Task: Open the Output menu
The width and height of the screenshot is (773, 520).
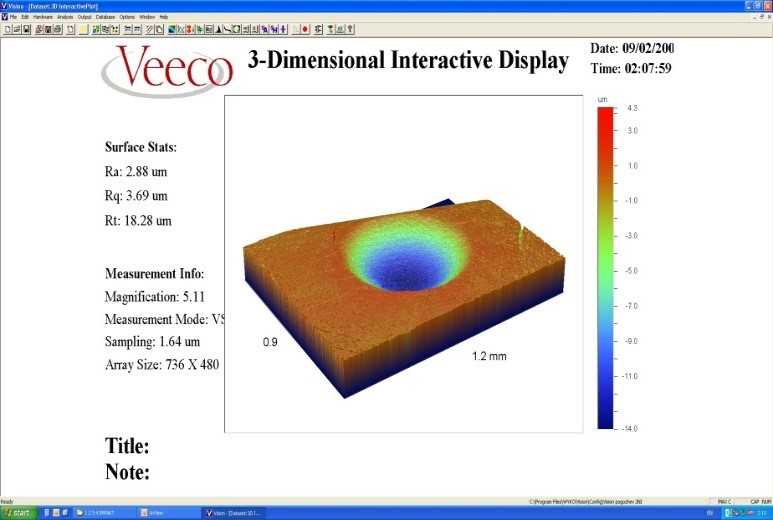Action: [x=84, y=17]
